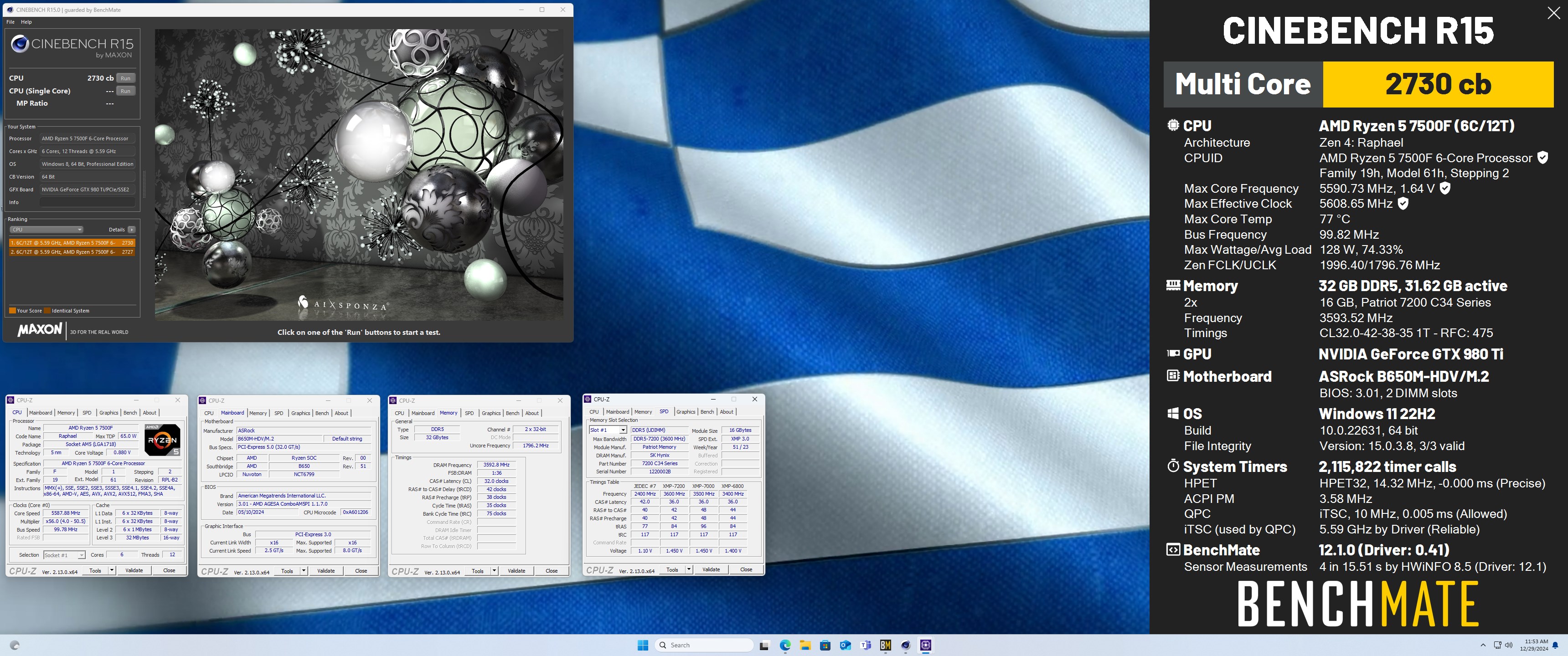Run the CPU (Single Core) Cinebench test
The width and height of the screenshot is (1568, 656).
point(125,91)
